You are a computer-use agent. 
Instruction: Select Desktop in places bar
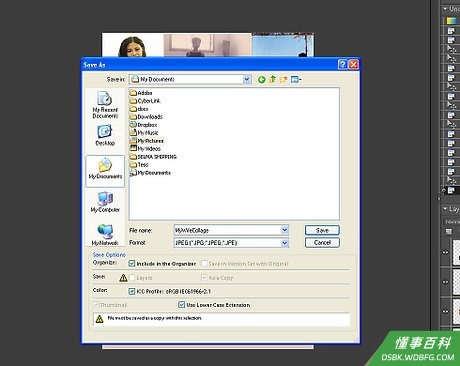pos(105,135)
